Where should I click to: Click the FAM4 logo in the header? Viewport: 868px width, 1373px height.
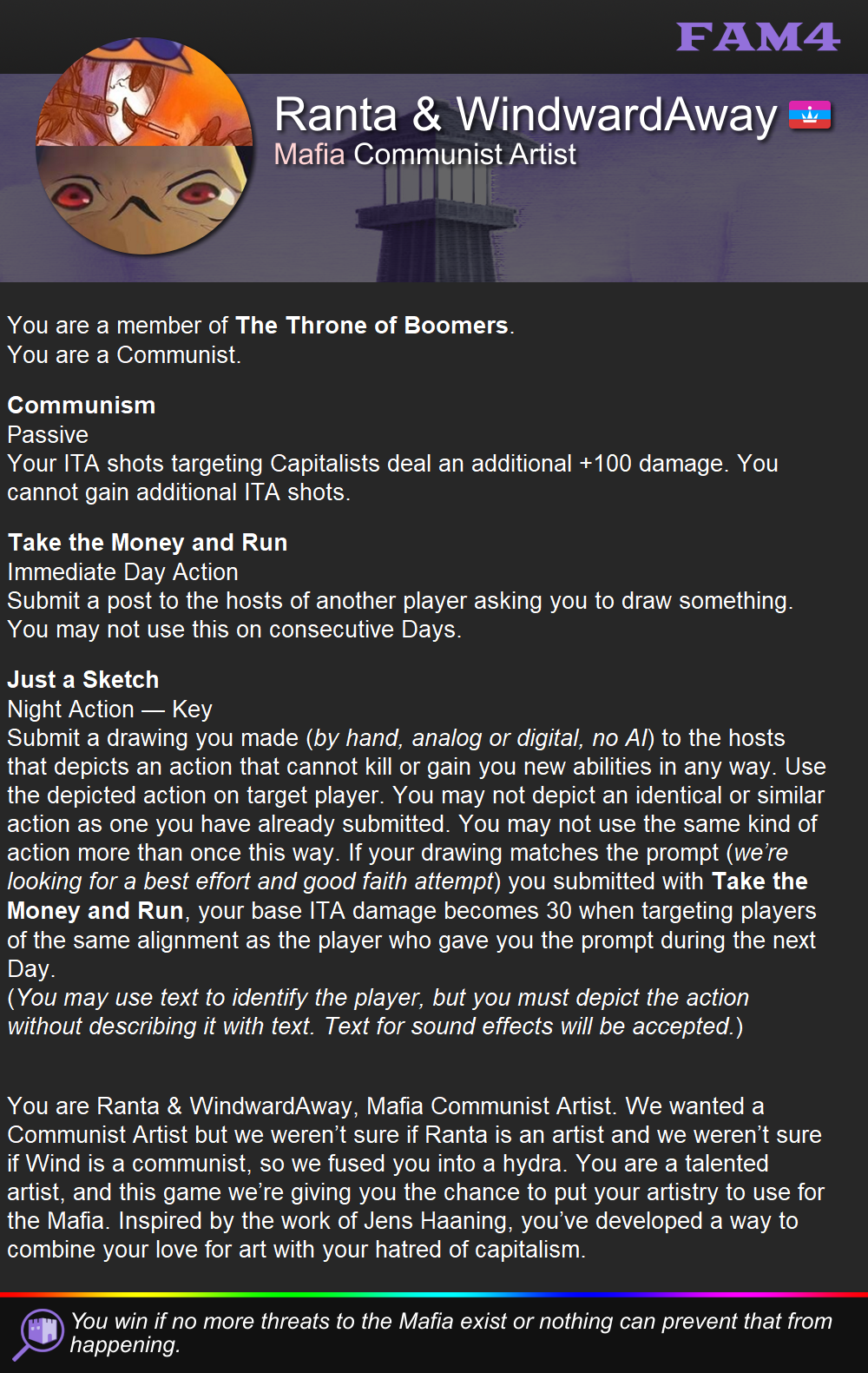(x=758, y=37)
